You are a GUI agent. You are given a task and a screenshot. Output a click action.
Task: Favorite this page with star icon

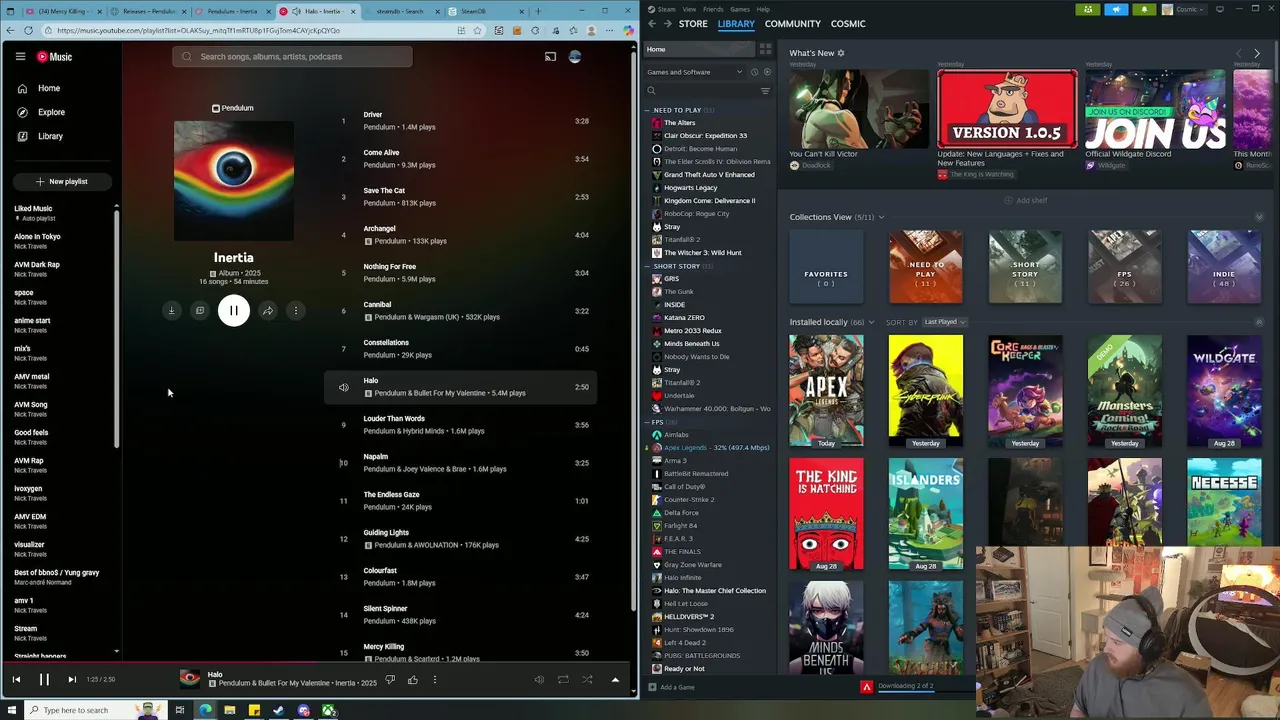tap(479, 31)
